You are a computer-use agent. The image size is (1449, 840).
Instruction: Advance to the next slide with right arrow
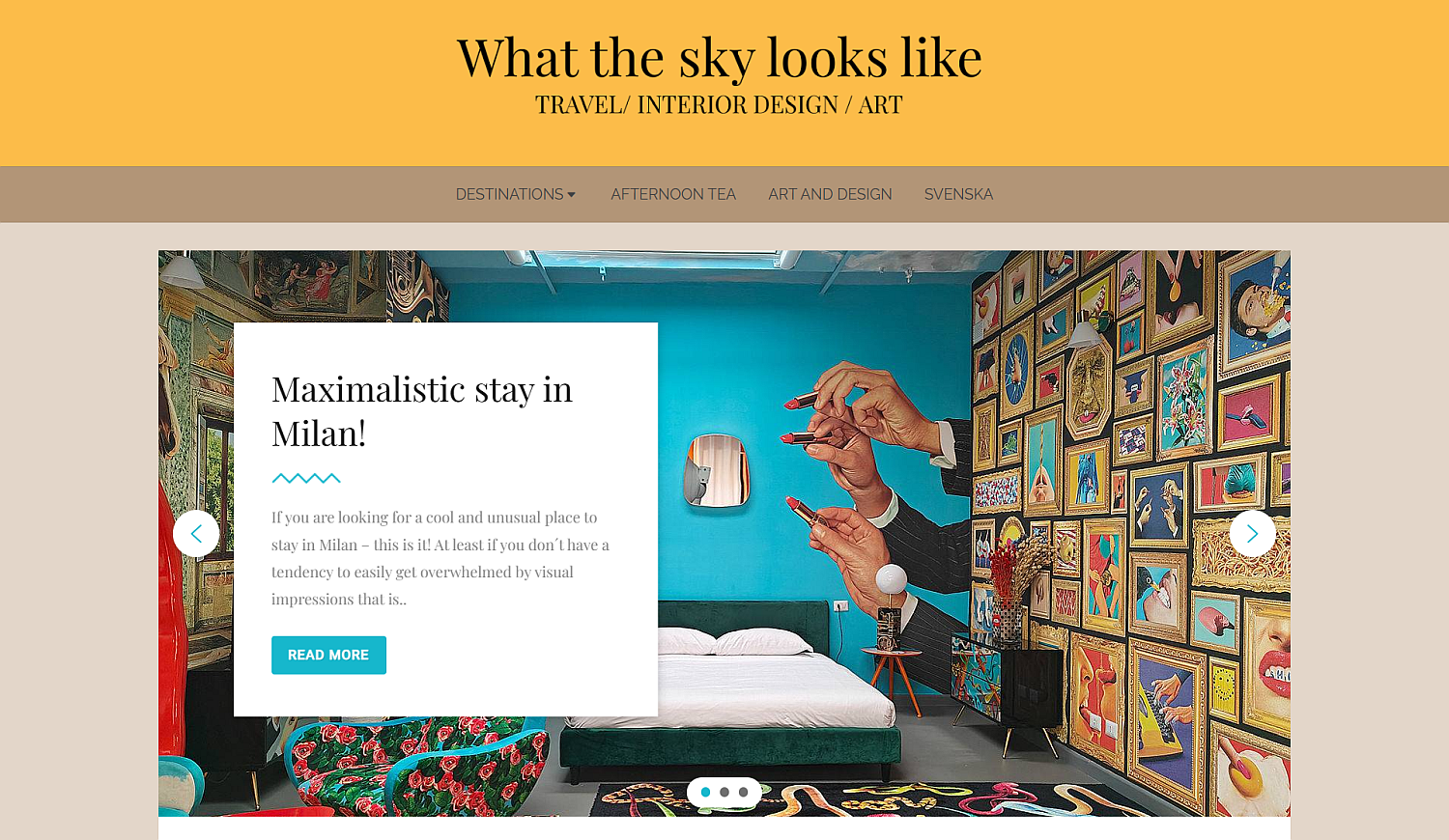[1253, 534]
